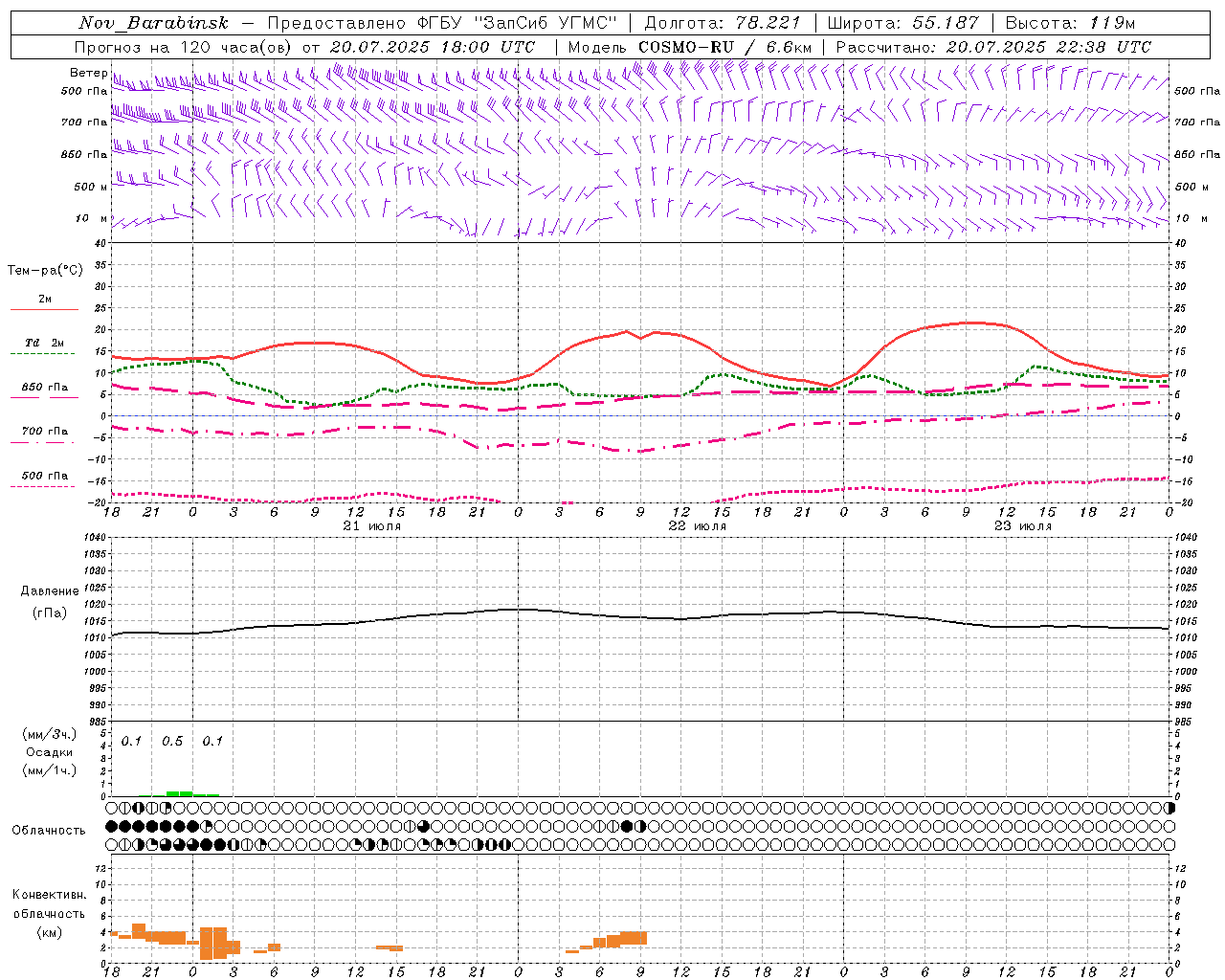The width and height of the screenshot is (1225, 980).
Task: Click the Nov_Barabinsk station title
Action: [154, 23]
